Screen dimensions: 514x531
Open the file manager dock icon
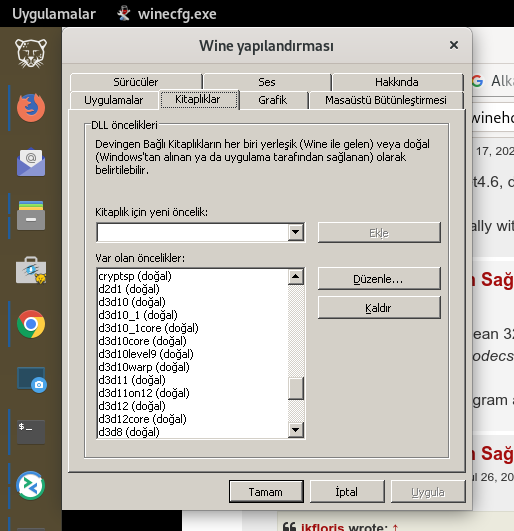31,216
